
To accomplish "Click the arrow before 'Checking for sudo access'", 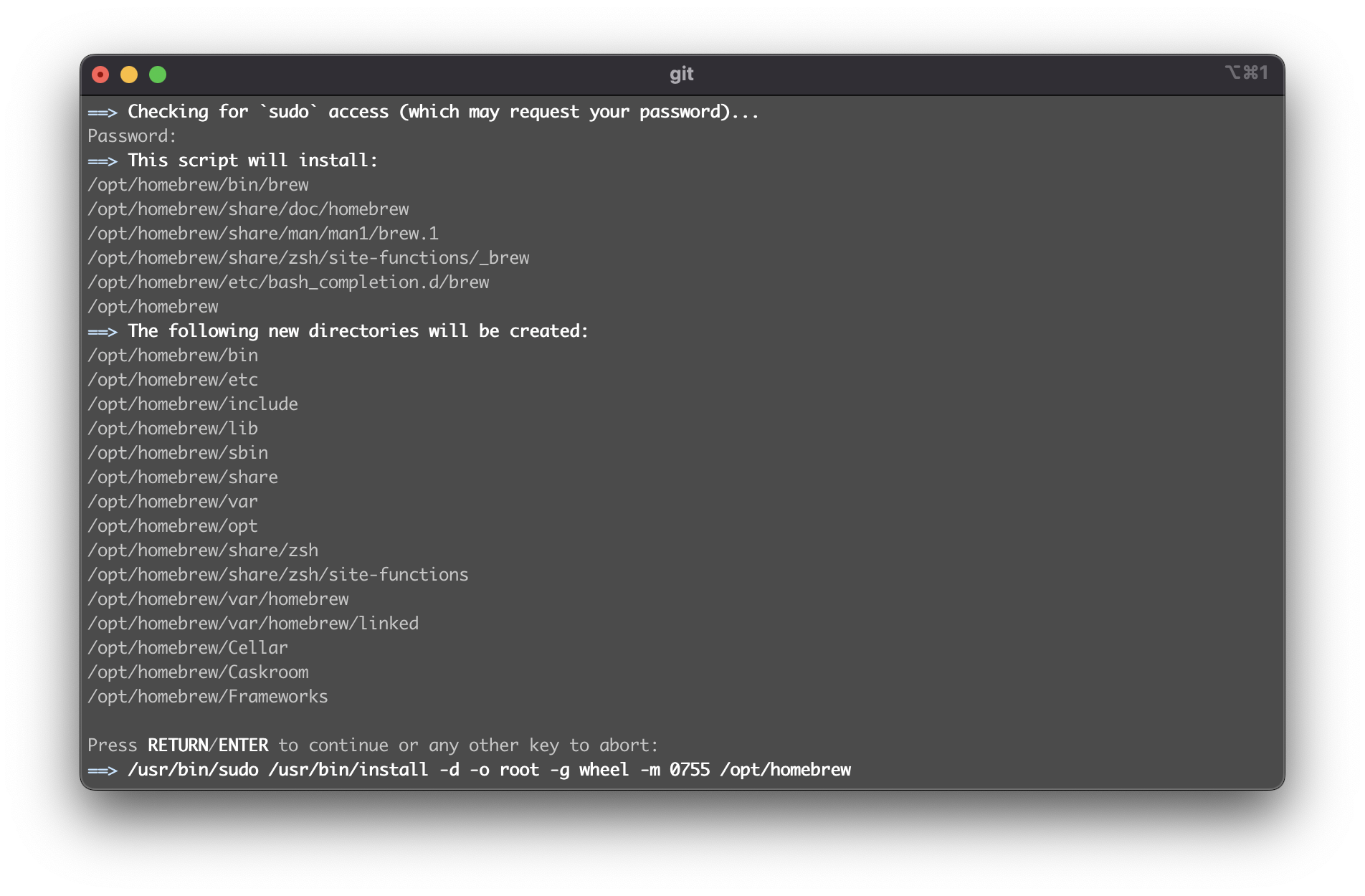I will click(103, 112).
